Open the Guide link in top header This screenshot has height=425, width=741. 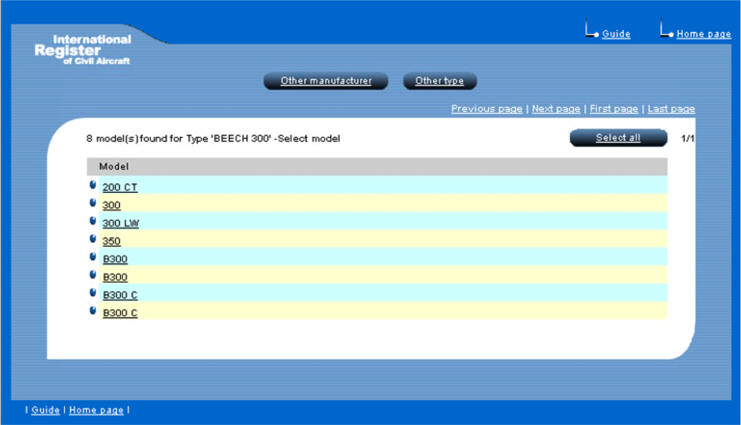[616, 34]
